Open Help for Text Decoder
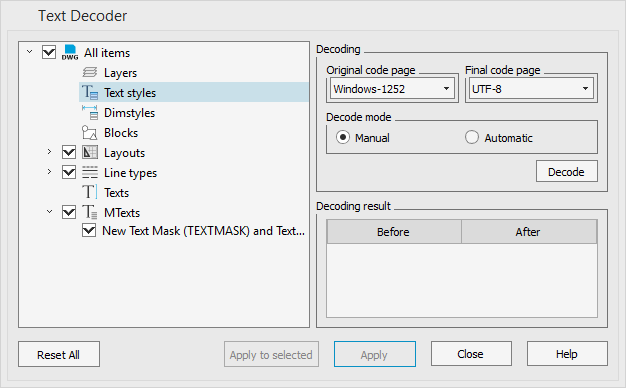 point(567,354)
